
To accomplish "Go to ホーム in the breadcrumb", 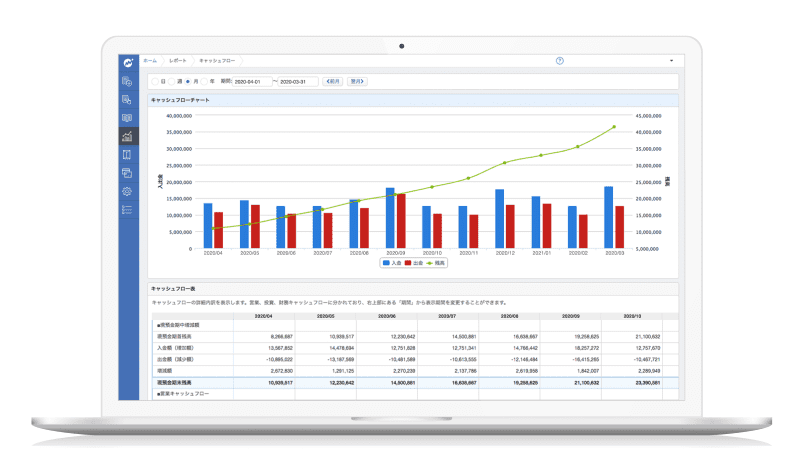I will pyautogui.click(x=150, y=61).
